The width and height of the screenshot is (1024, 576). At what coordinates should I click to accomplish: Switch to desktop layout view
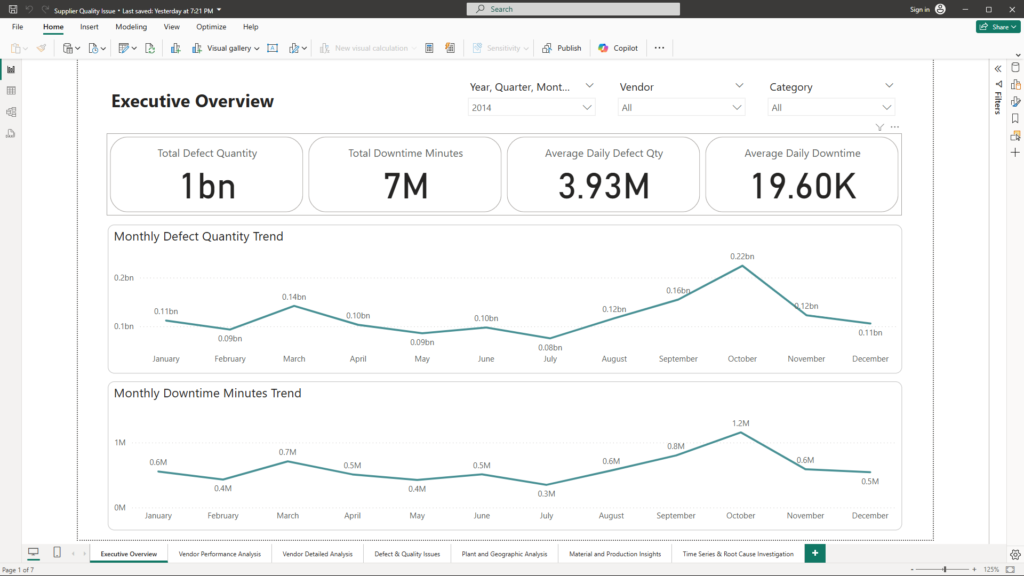(33, 553)
